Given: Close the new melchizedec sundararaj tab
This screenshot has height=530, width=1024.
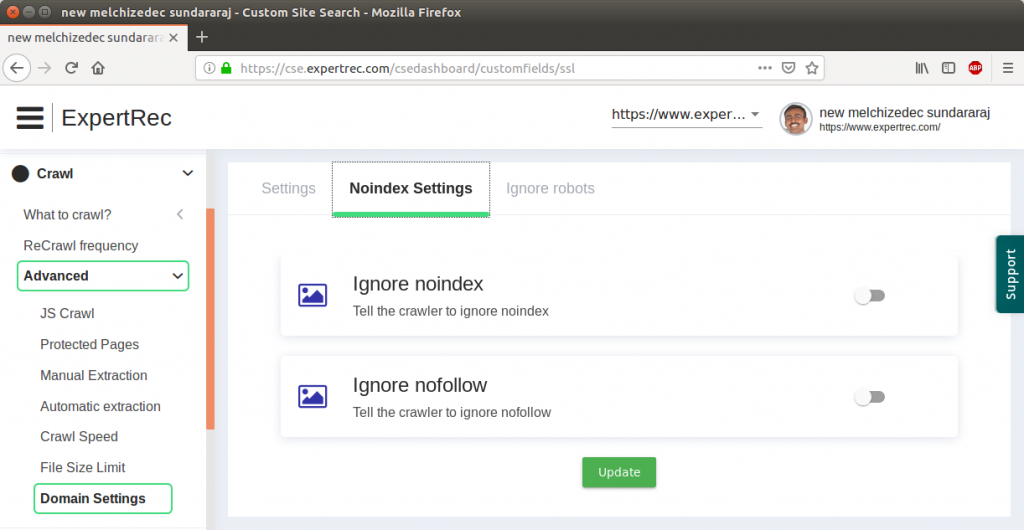Looking at the screenshot, I should [173, 38].
